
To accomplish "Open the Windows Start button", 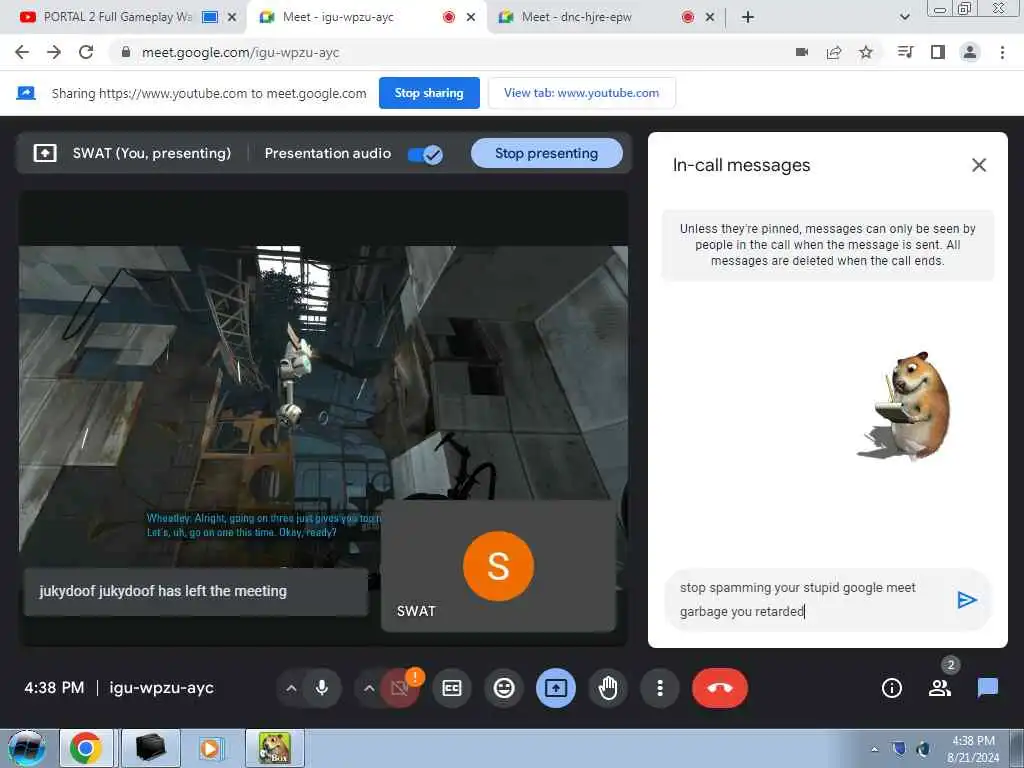I will coord(27,748).
